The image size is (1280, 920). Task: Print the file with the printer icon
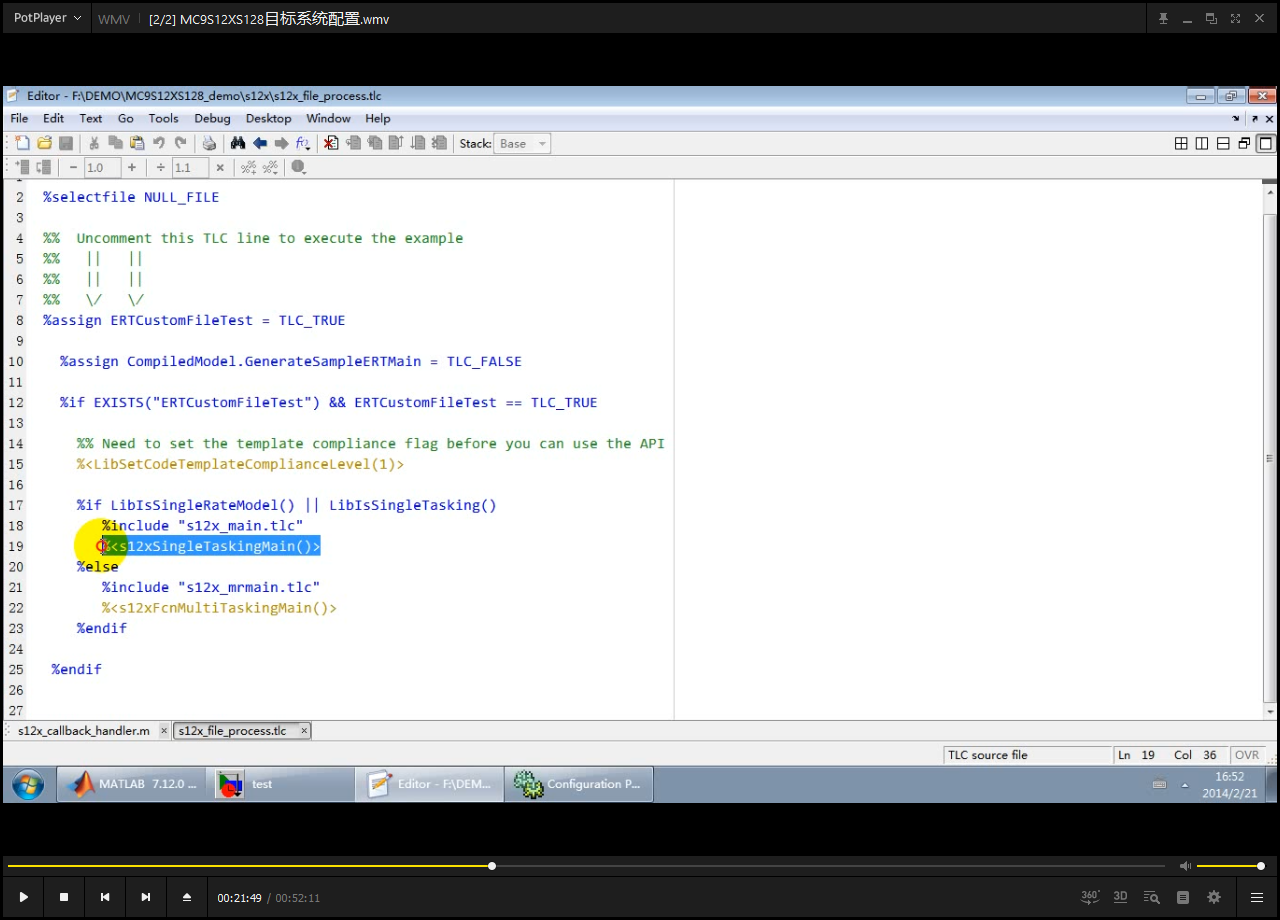coord(209,144)
